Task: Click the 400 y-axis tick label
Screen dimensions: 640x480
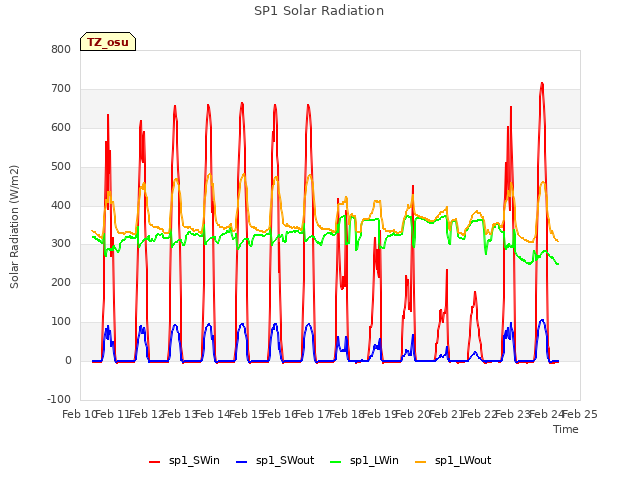Action: 61,205
